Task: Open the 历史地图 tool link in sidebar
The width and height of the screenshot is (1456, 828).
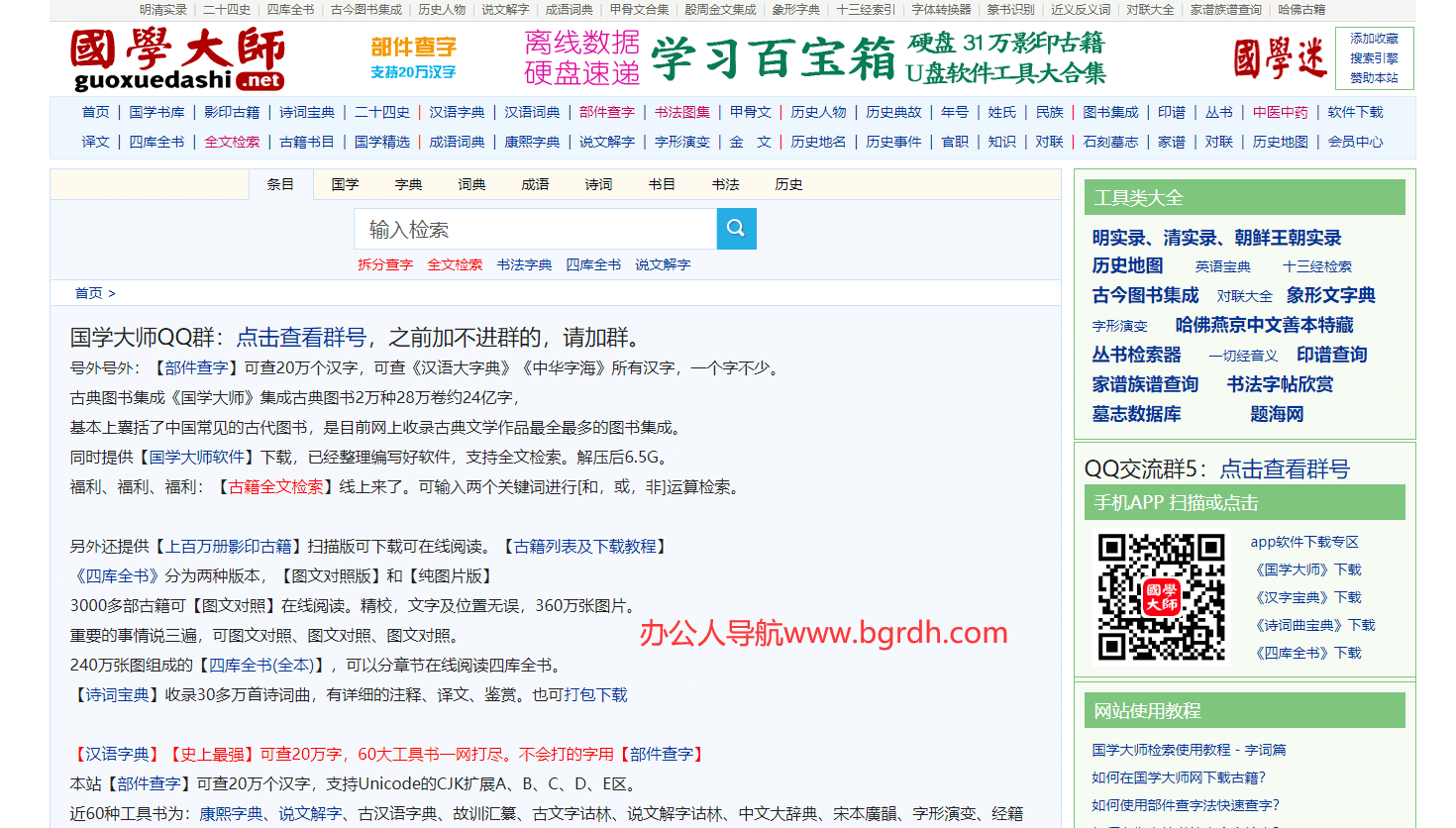Action: (1127, 265)
